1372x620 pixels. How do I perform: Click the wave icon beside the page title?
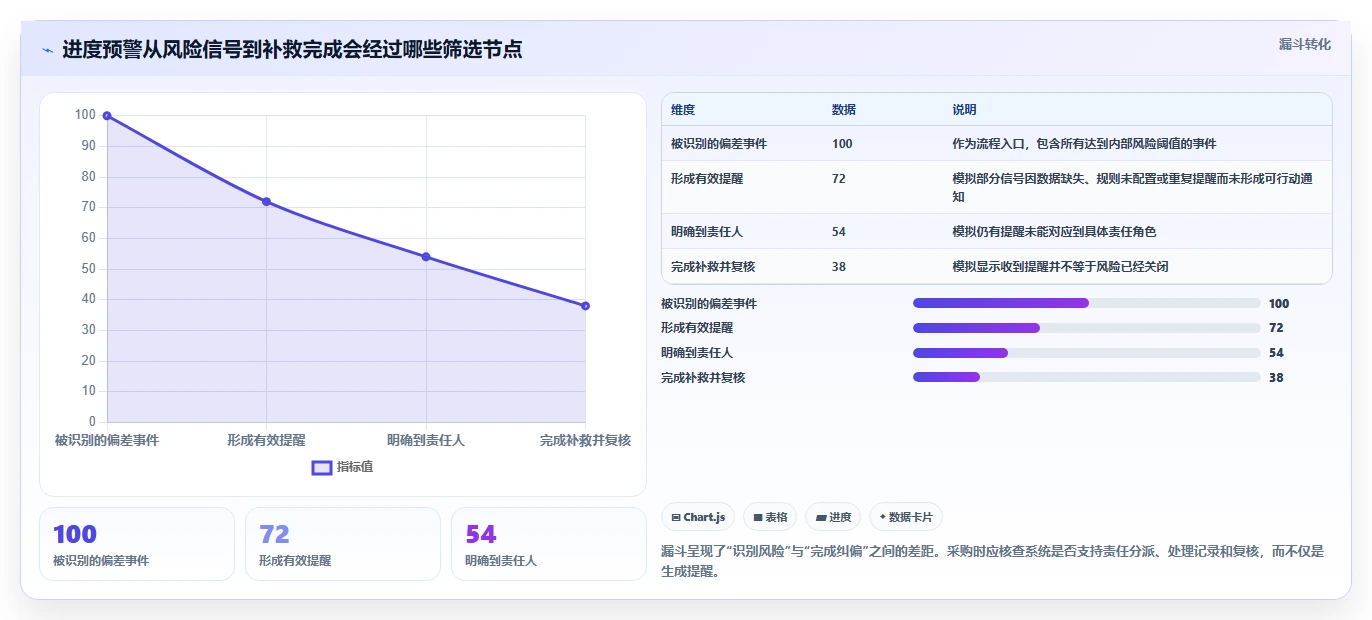tap(48, 50)
